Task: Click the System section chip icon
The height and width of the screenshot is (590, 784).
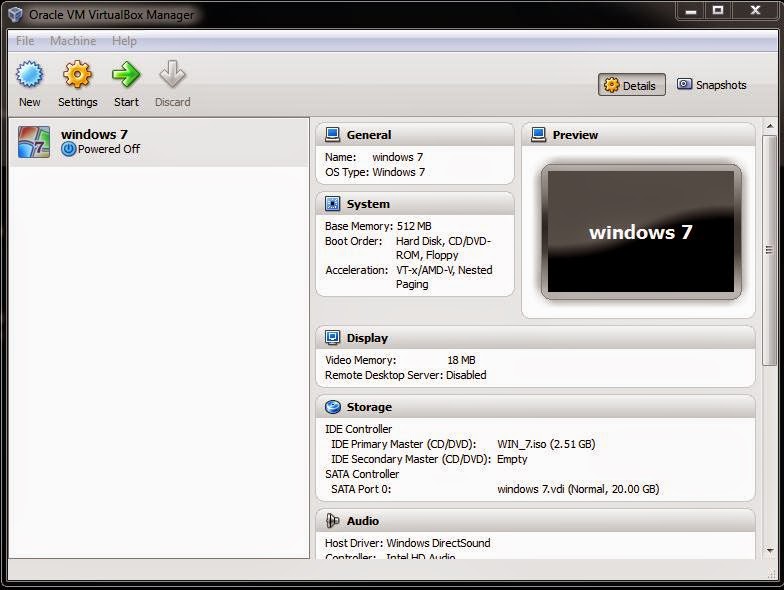Action: point(332,204)
